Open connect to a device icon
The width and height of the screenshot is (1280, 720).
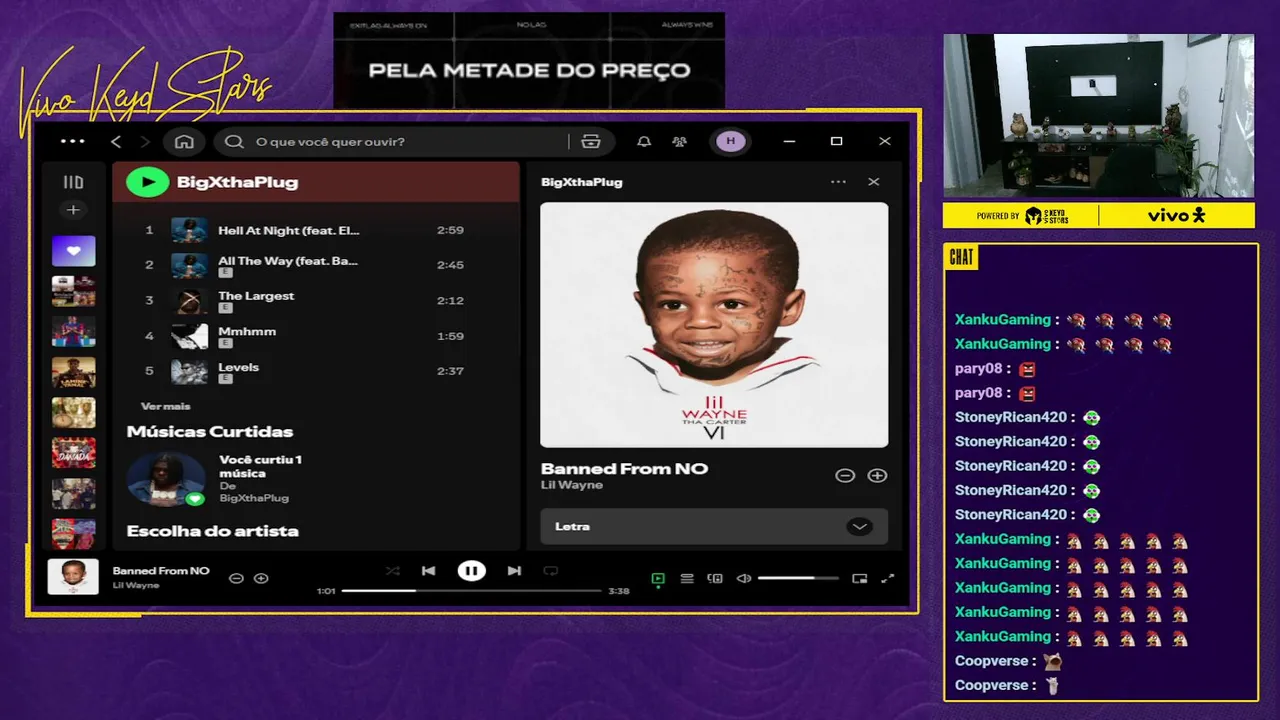tap(715, 578)
